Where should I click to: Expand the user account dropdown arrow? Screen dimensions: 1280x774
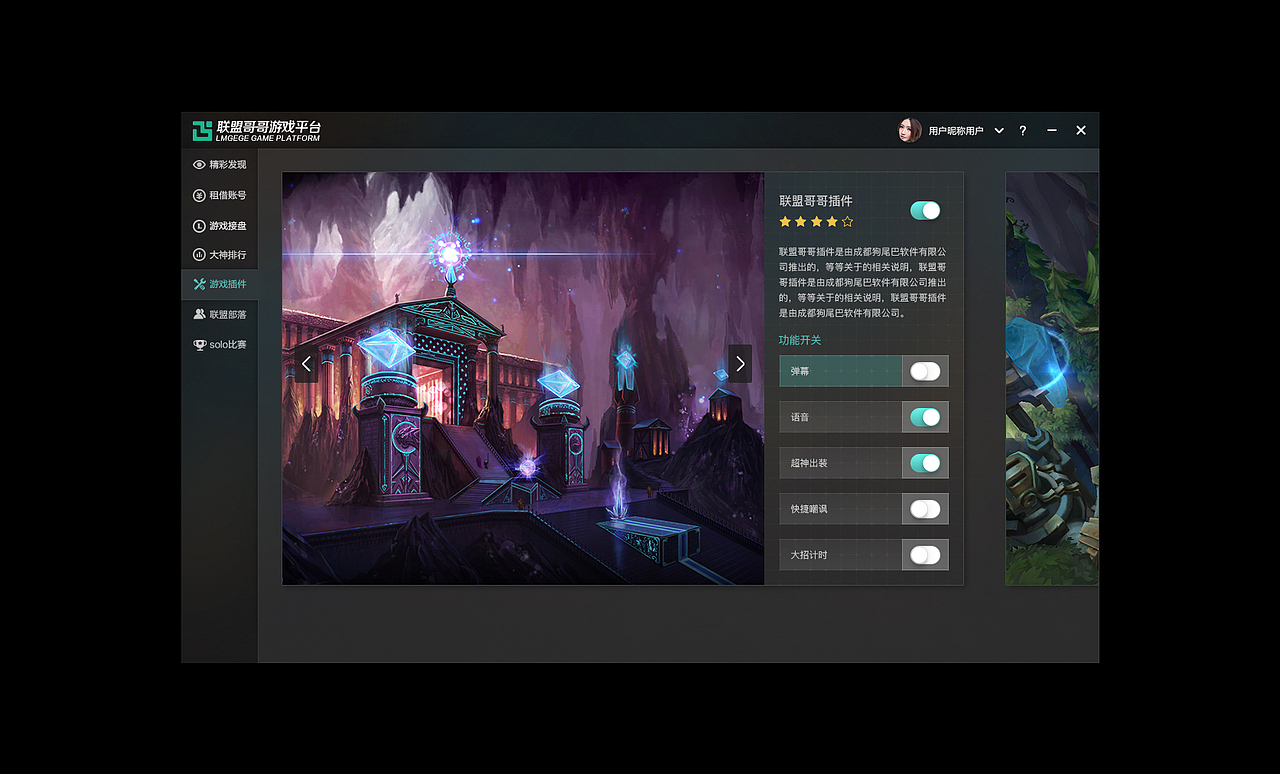click(999, 131)
